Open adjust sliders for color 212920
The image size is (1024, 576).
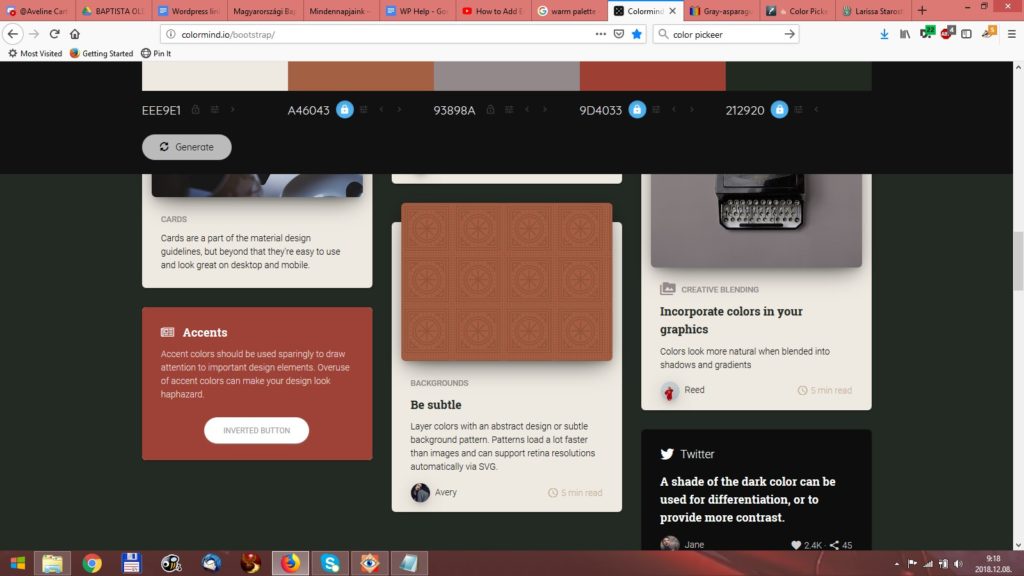[798, 110]
